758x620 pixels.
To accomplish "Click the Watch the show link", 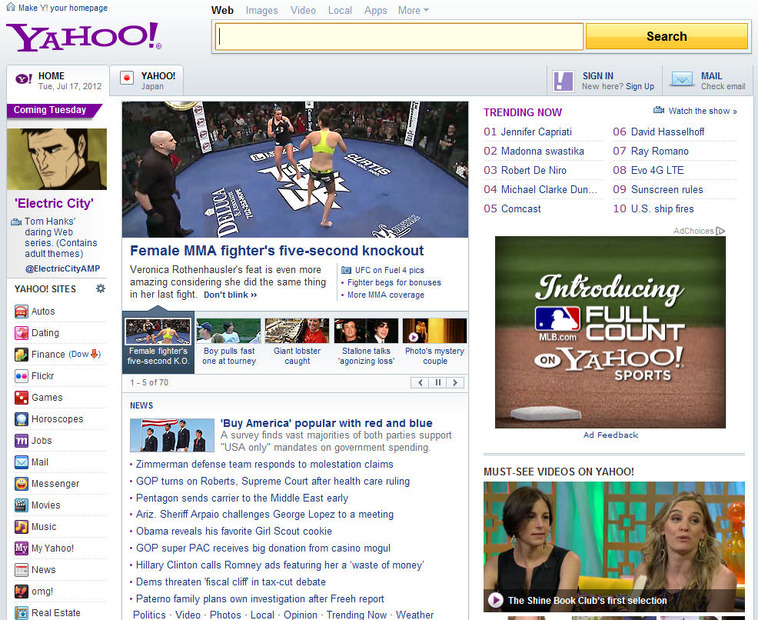I will tap(702, 111).
